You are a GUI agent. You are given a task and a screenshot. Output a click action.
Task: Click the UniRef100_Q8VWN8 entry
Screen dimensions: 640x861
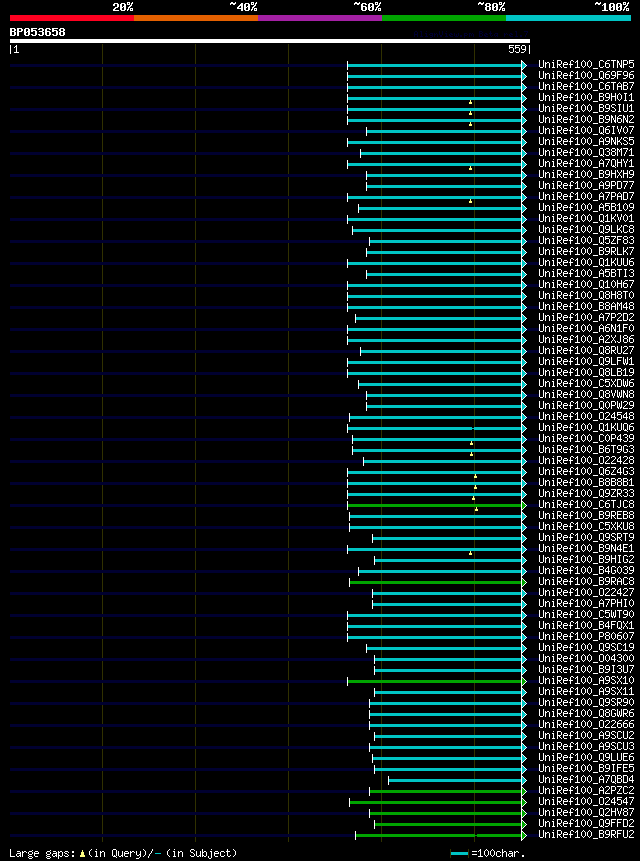click(x=586, y=394)
